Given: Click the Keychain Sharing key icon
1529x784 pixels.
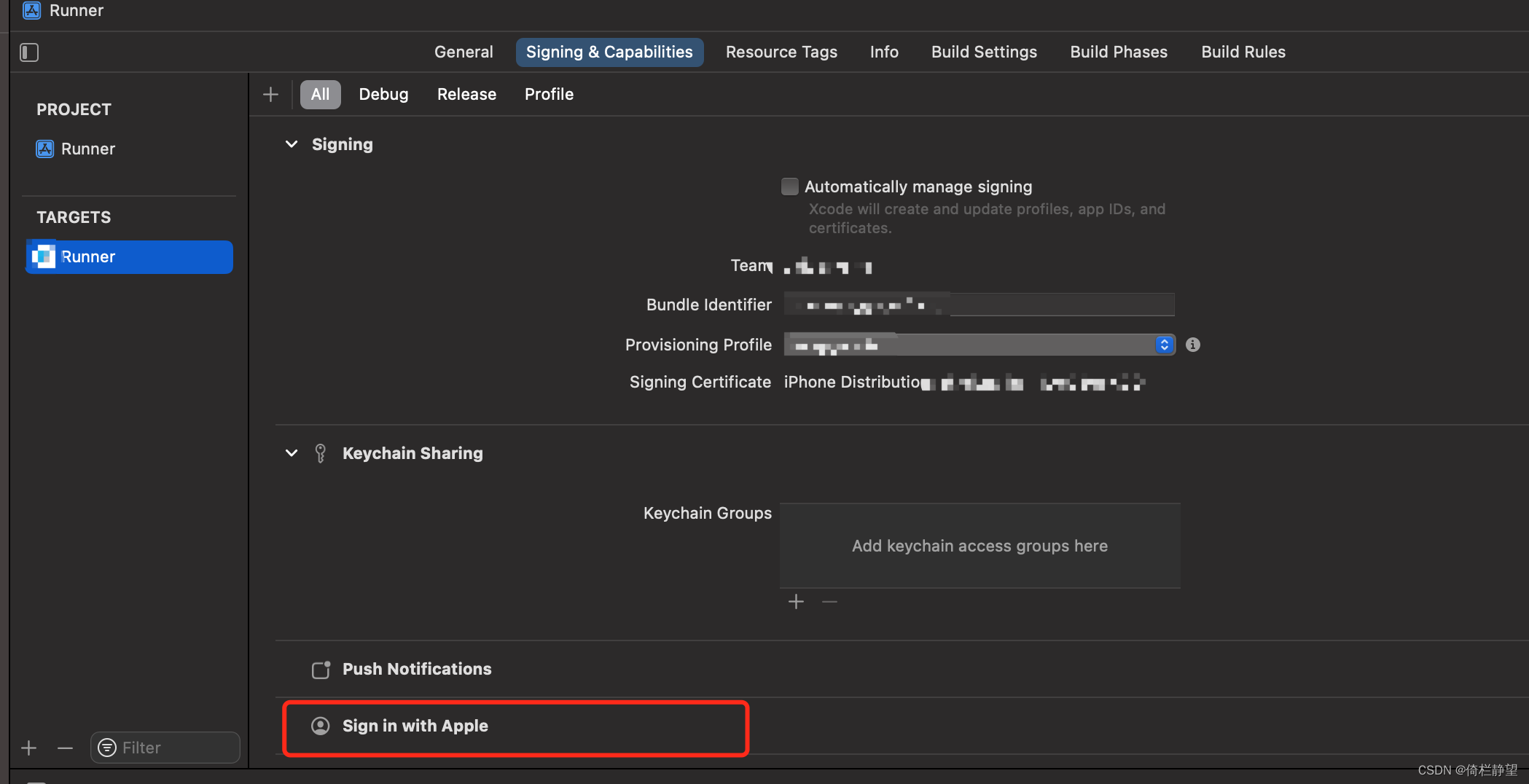Looking at the screenshot, I should coord(320,453).
